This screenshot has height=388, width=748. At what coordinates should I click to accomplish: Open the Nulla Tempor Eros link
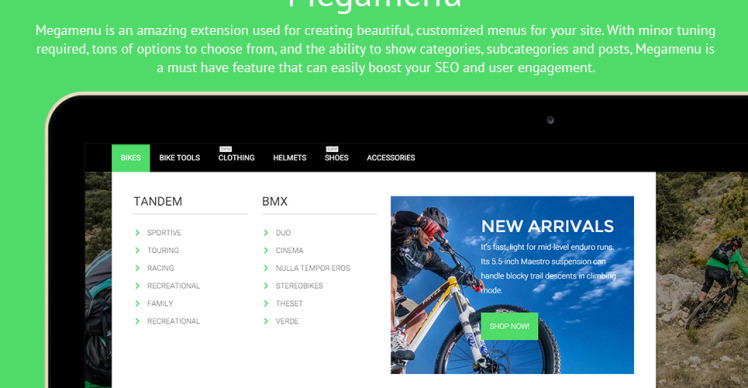(x=312, y=268)
